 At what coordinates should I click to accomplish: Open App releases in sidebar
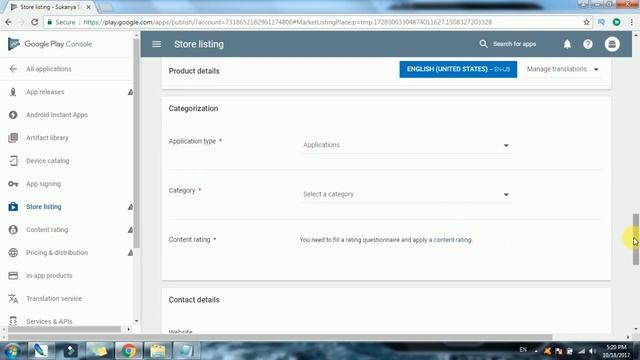[45, 92]
